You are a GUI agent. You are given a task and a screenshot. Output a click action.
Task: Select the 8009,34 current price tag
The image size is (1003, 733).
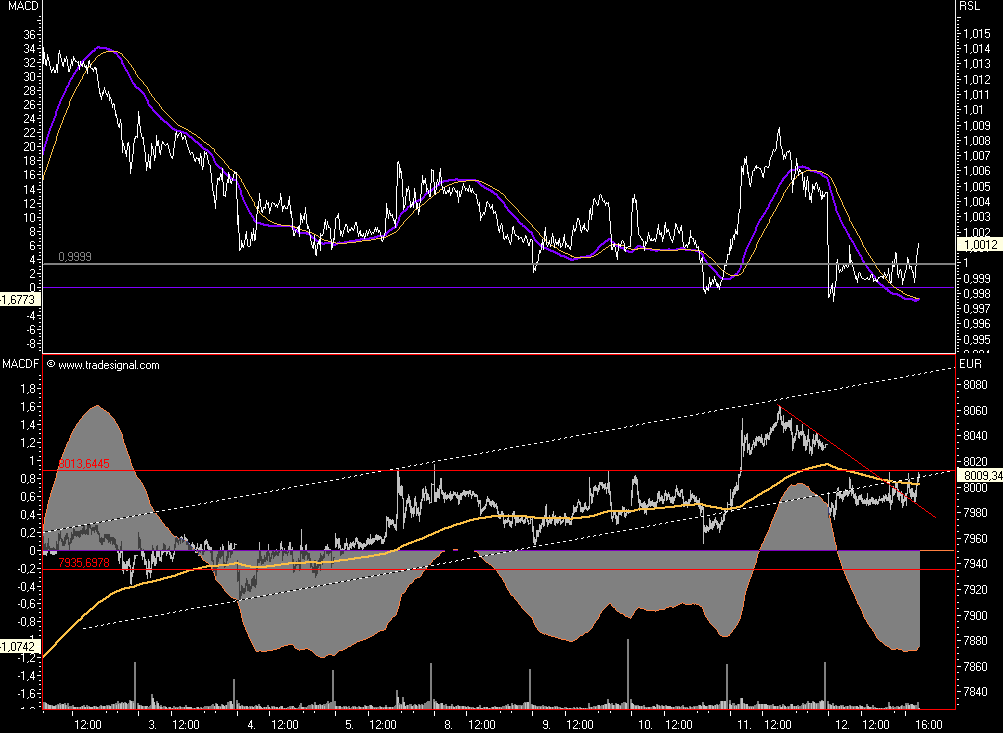point(979,475)
